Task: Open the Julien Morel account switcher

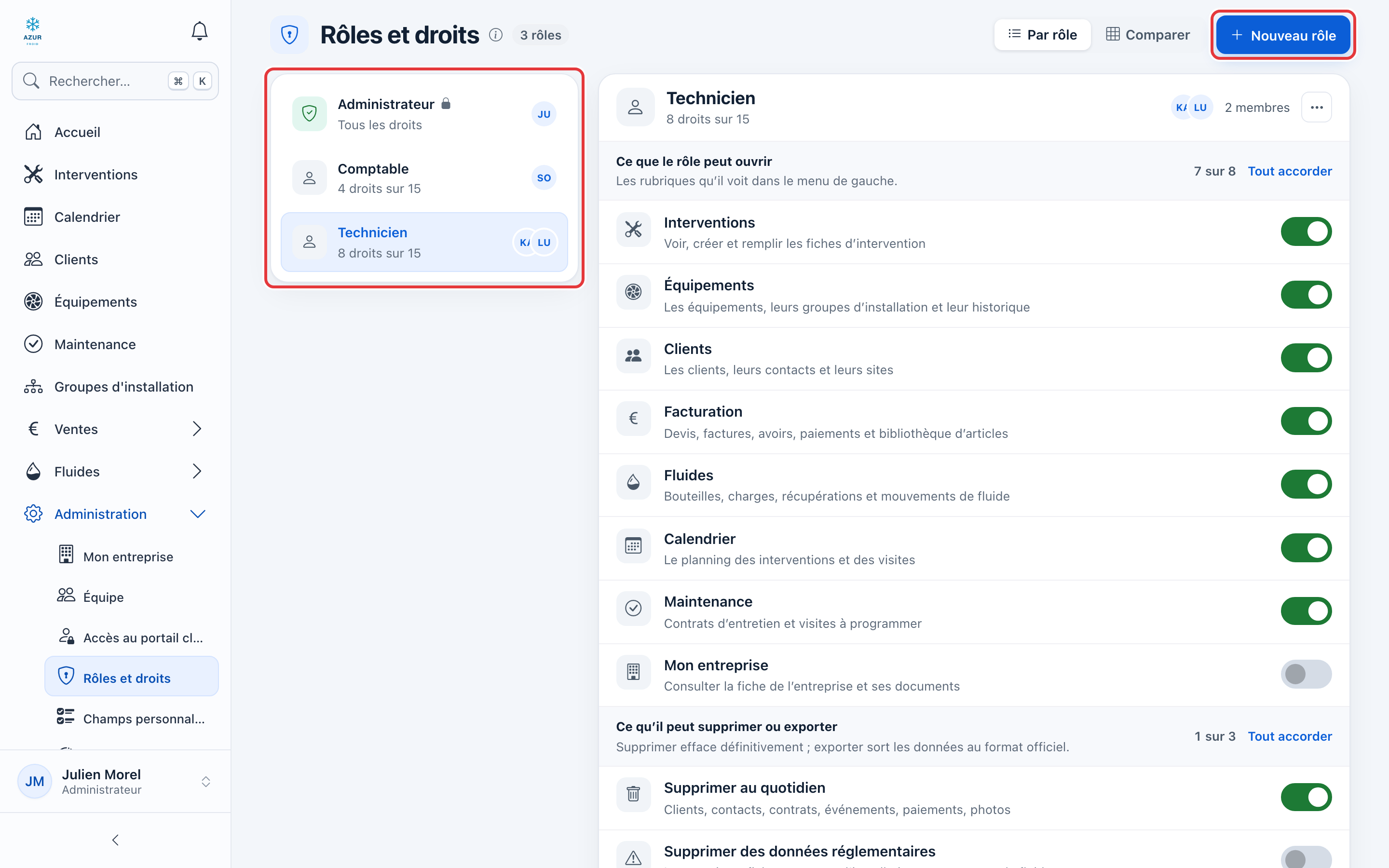Action: tap(115, 781)
